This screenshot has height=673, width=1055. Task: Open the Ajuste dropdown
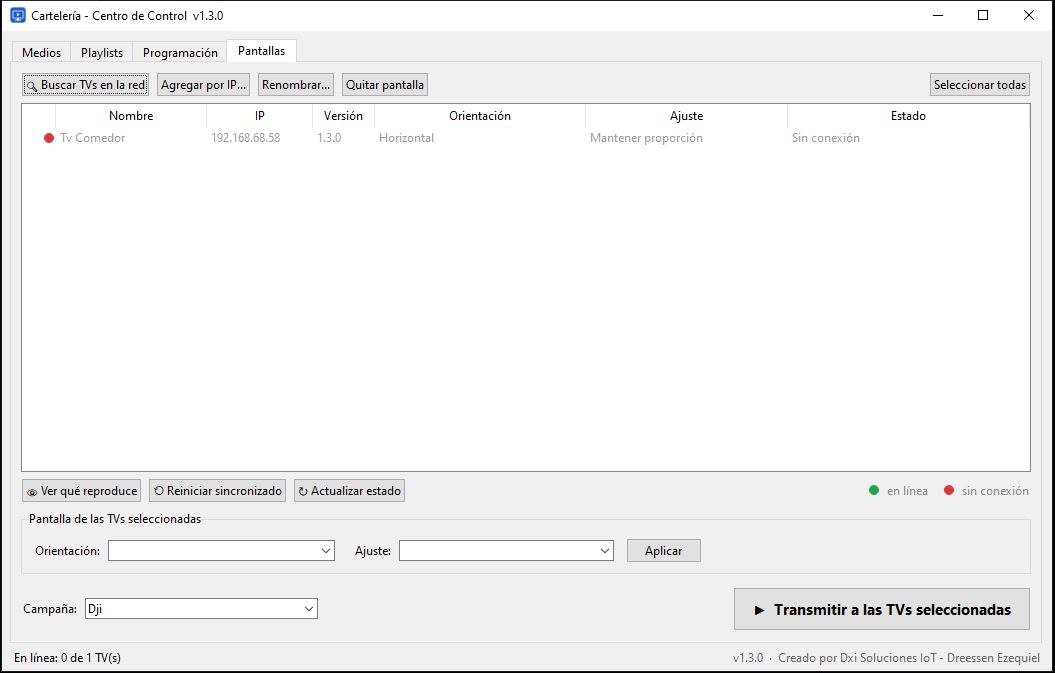tap(506, 551)
